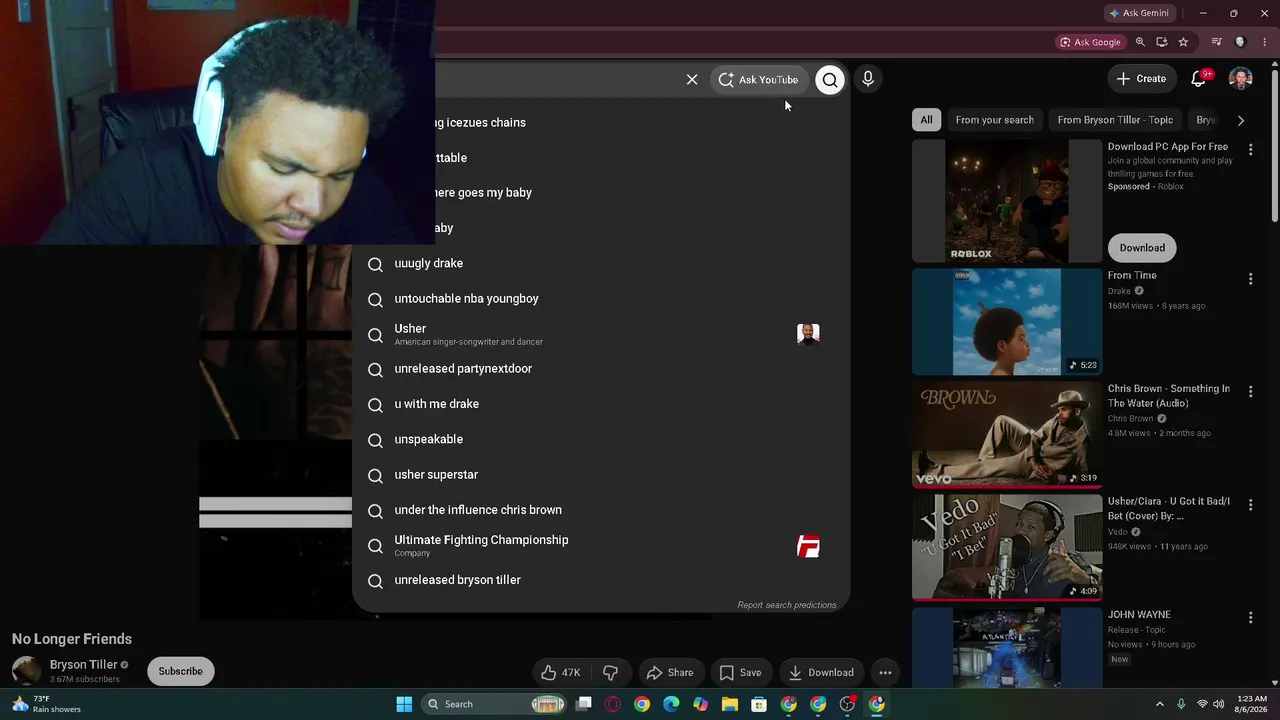The width and height of the screenshot is (1280, 720).
Task: Open more actions ellipsis below the video
Action: [x=885, y=672]
